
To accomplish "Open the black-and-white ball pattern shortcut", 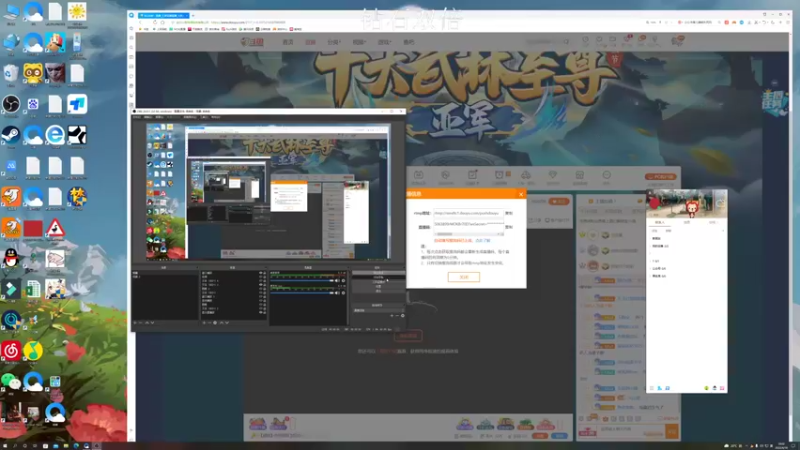I will pyautogui.click(x=77, y=135).
